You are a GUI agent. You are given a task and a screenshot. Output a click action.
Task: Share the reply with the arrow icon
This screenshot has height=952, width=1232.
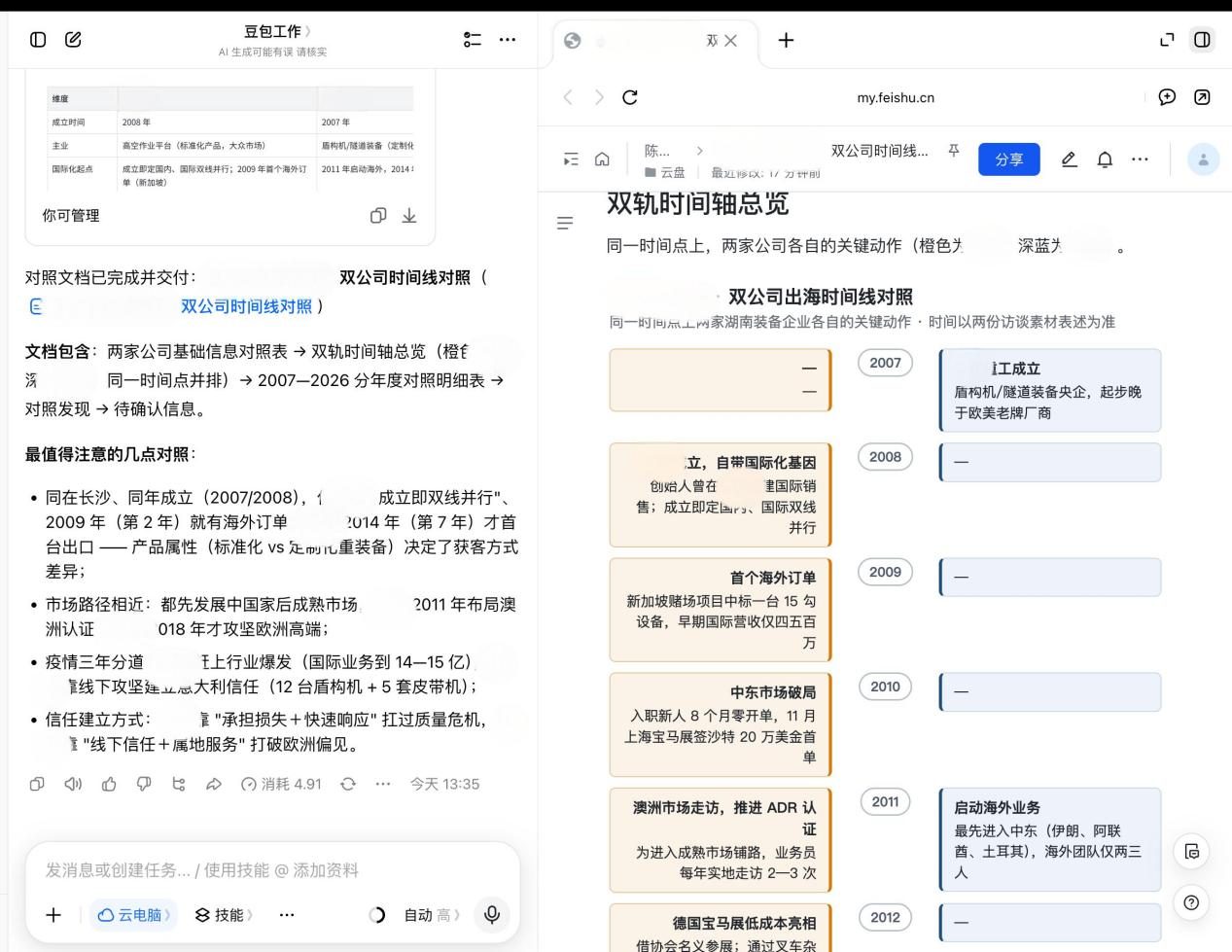pos(214,784)
